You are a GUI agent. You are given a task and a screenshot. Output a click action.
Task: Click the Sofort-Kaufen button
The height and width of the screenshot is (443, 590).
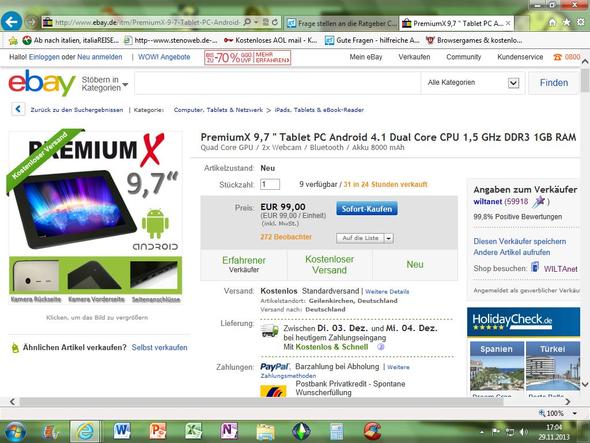tap(367, 209)
